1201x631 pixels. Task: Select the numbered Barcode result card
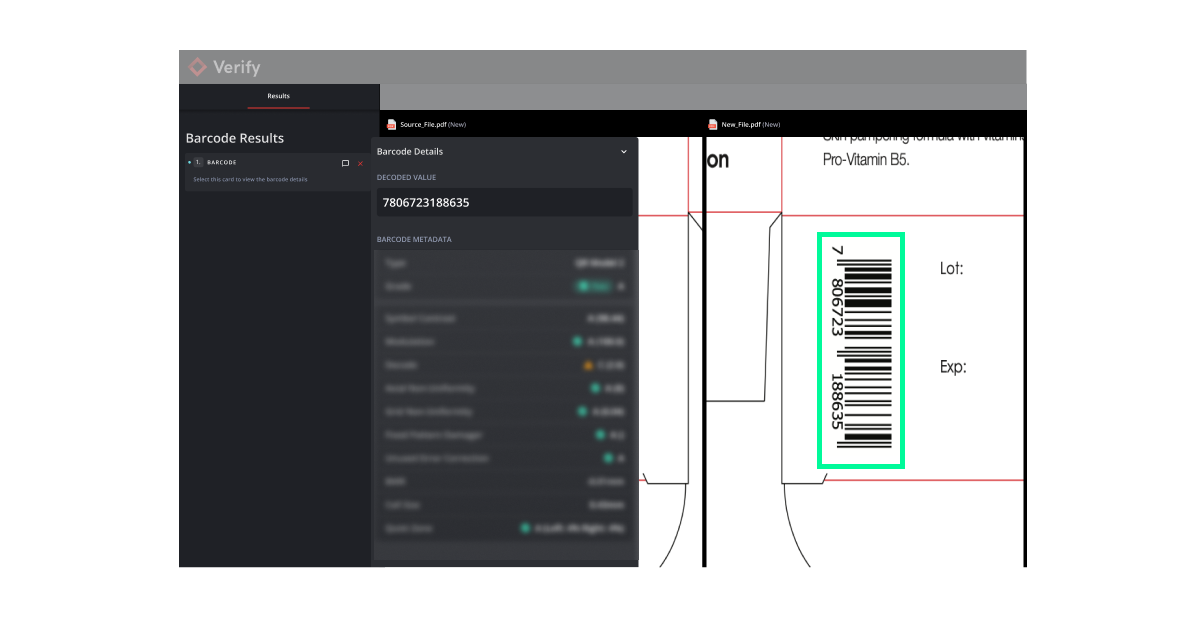click(275, 171)
